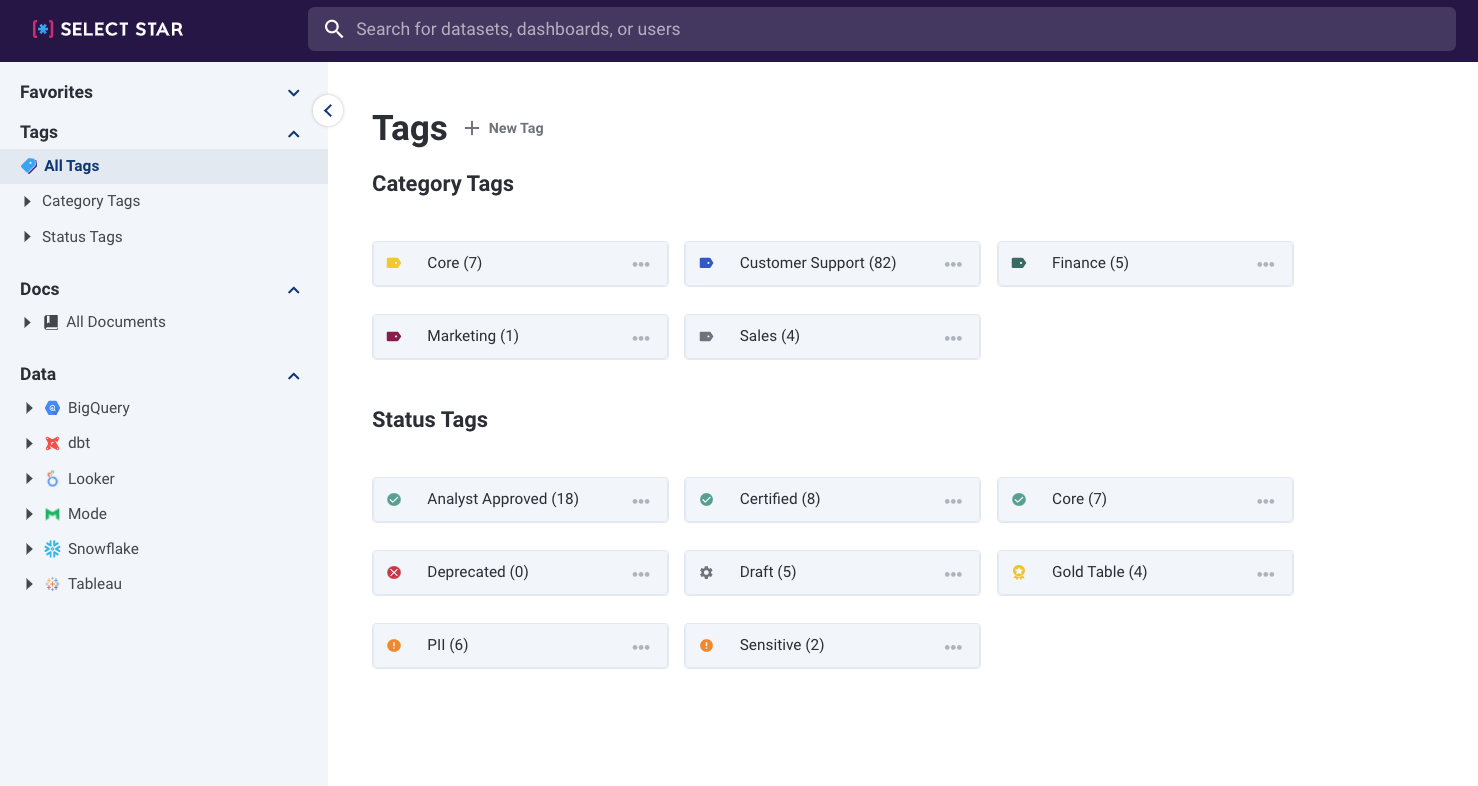
Task: Open Category Tags in the sidebar
Action: 91,201
